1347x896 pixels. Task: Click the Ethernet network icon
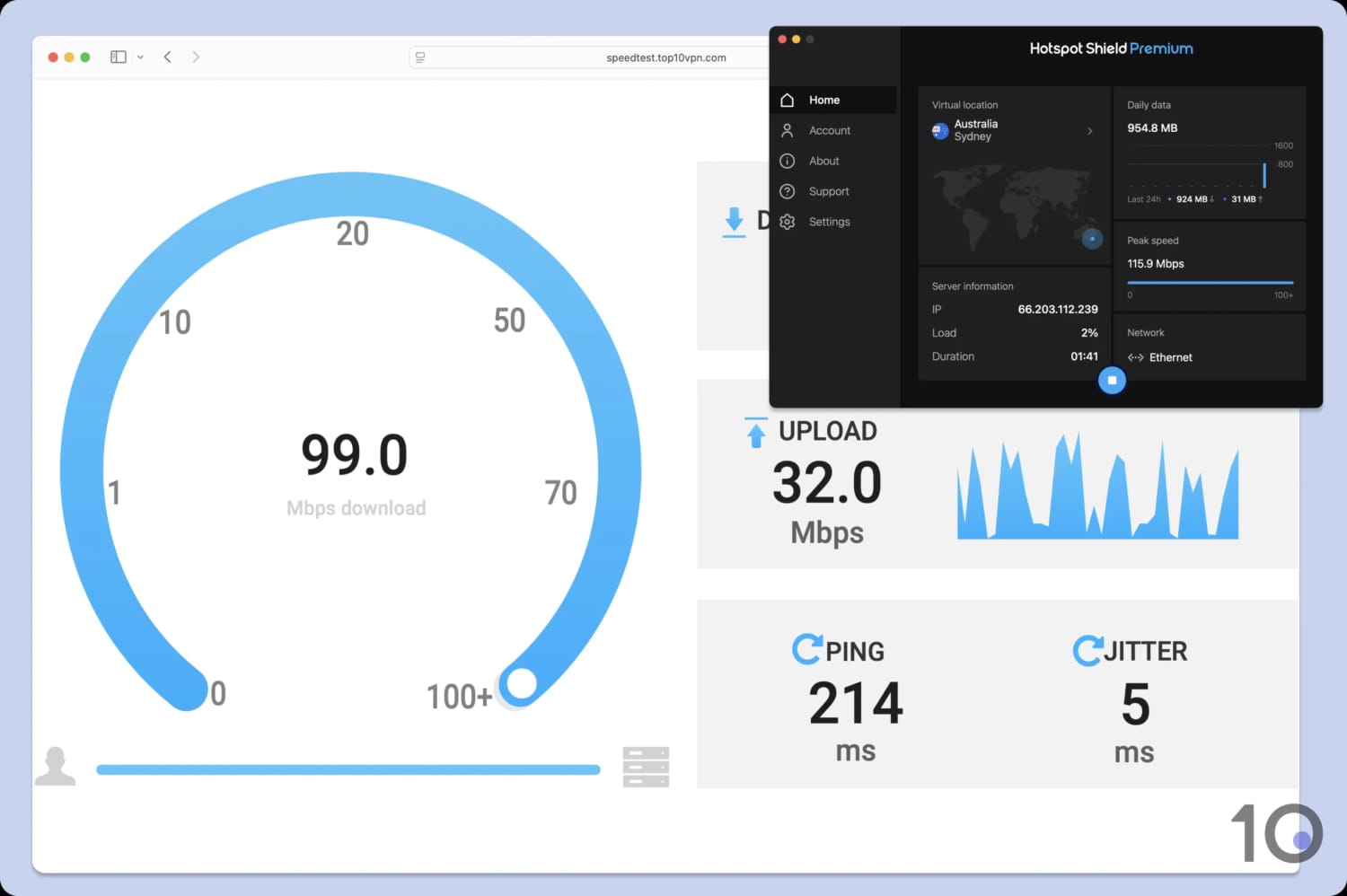[x=1134, y=357]
